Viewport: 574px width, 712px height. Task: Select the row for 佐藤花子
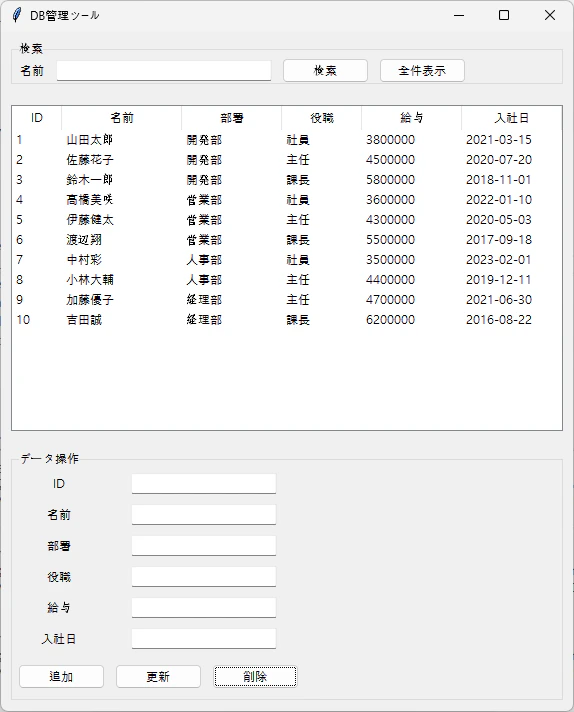tap(287, 160)
